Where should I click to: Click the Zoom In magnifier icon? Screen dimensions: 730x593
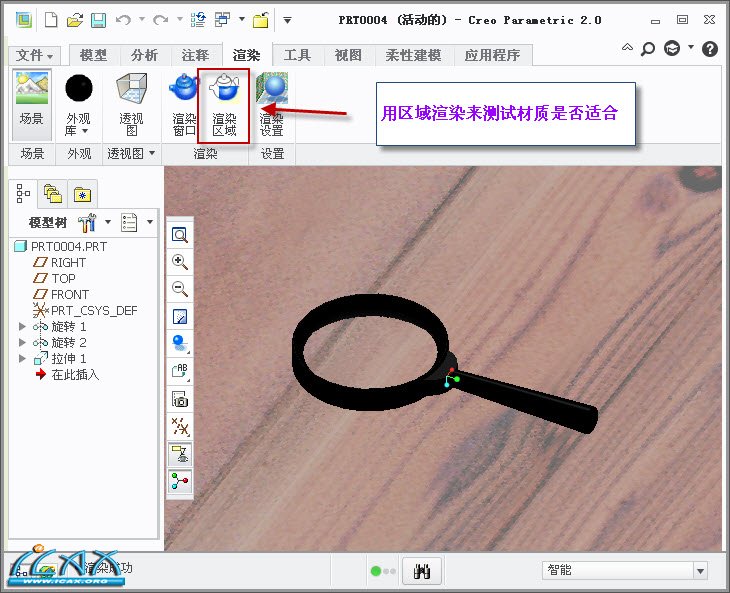click(x=180, y=262)
